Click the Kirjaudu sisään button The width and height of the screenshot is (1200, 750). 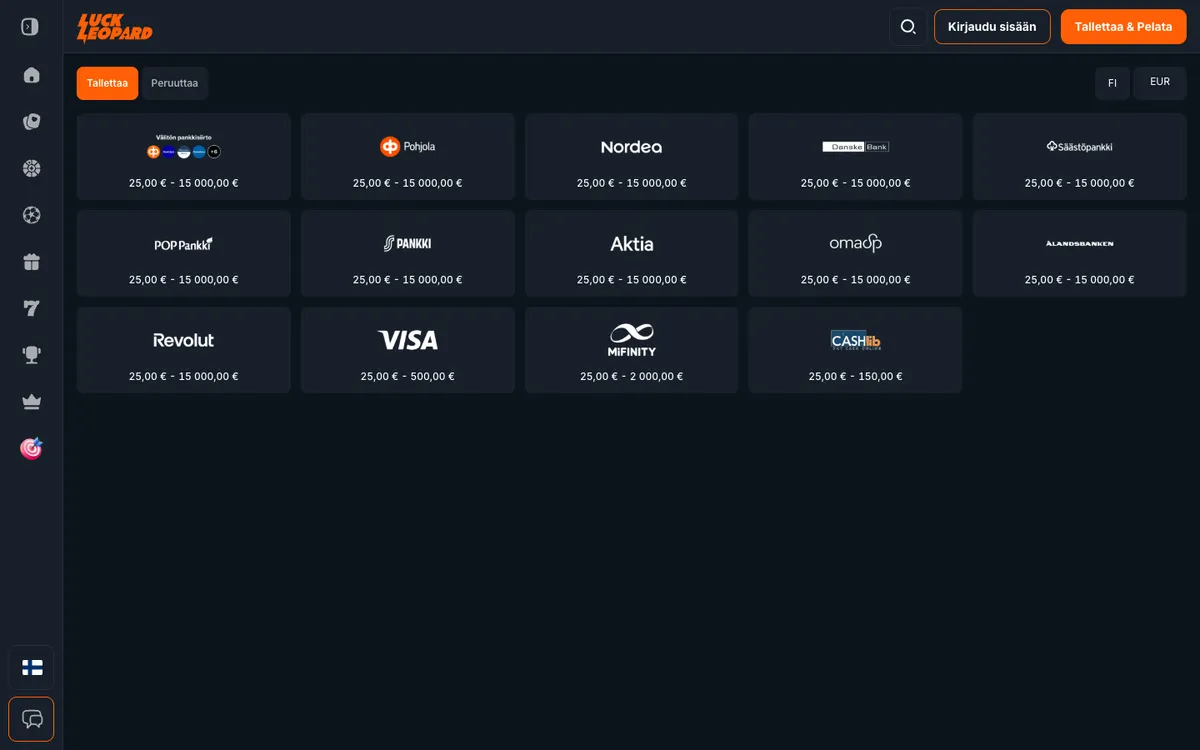coord(992,27)
